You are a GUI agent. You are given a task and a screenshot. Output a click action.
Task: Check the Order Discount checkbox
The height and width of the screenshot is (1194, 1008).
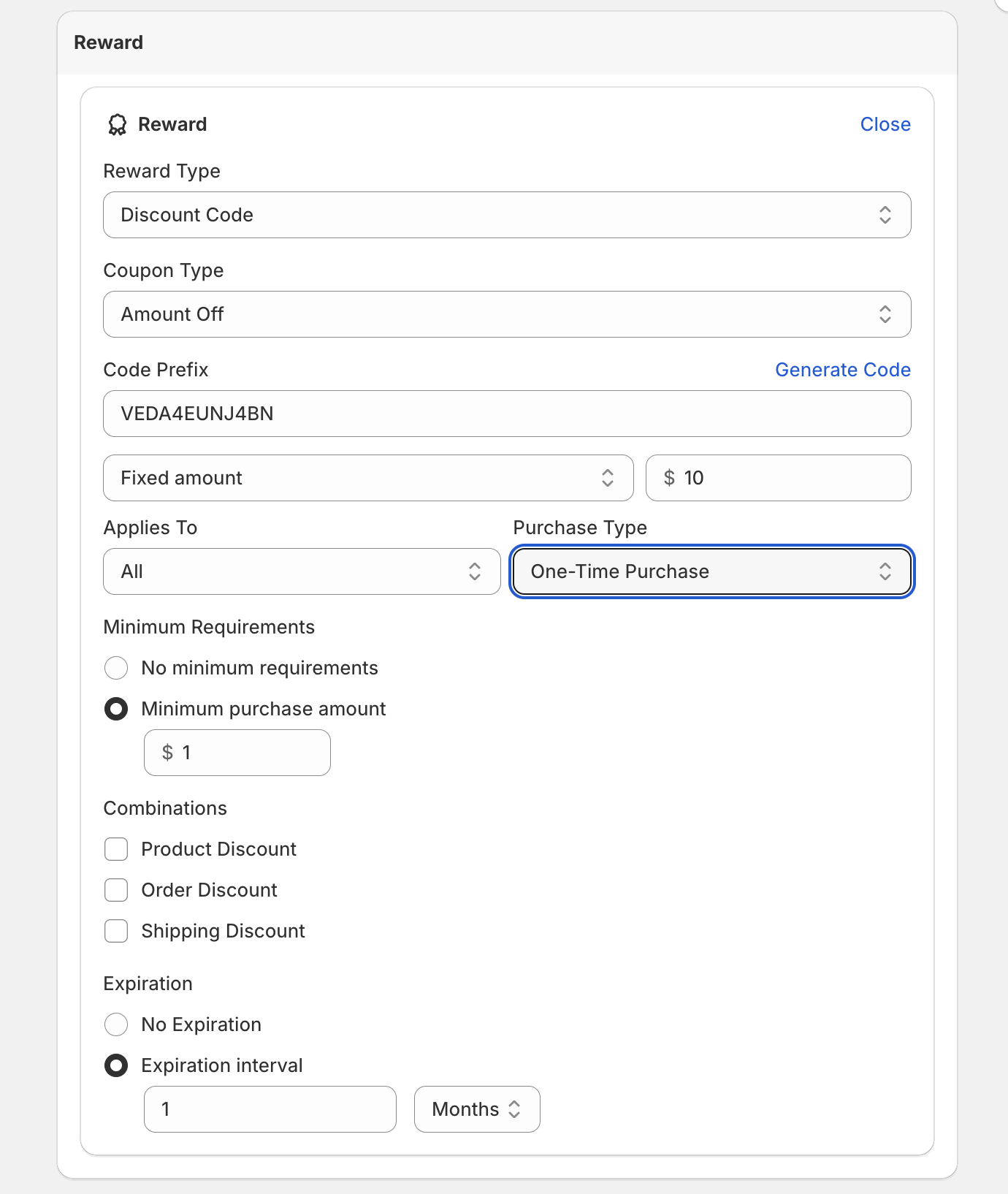(116, 890)
